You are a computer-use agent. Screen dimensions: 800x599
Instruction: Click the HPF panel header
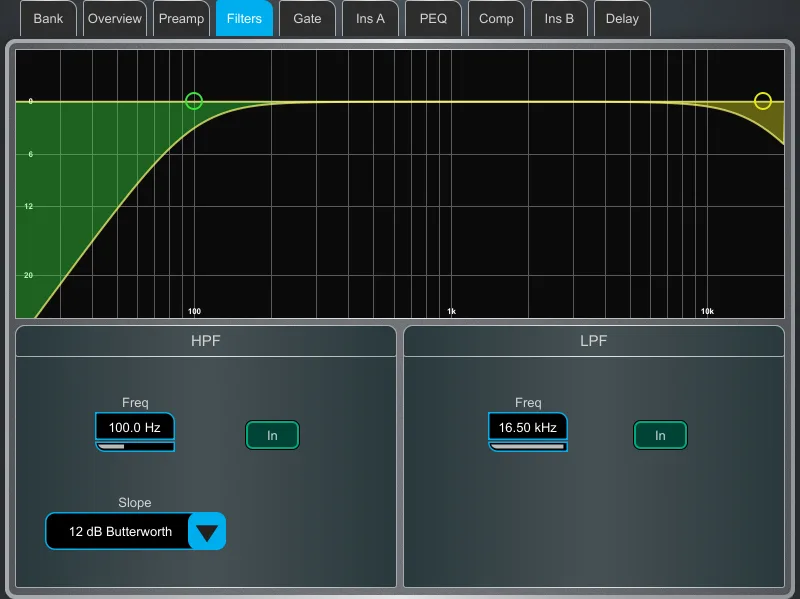[x=206, y=341]
